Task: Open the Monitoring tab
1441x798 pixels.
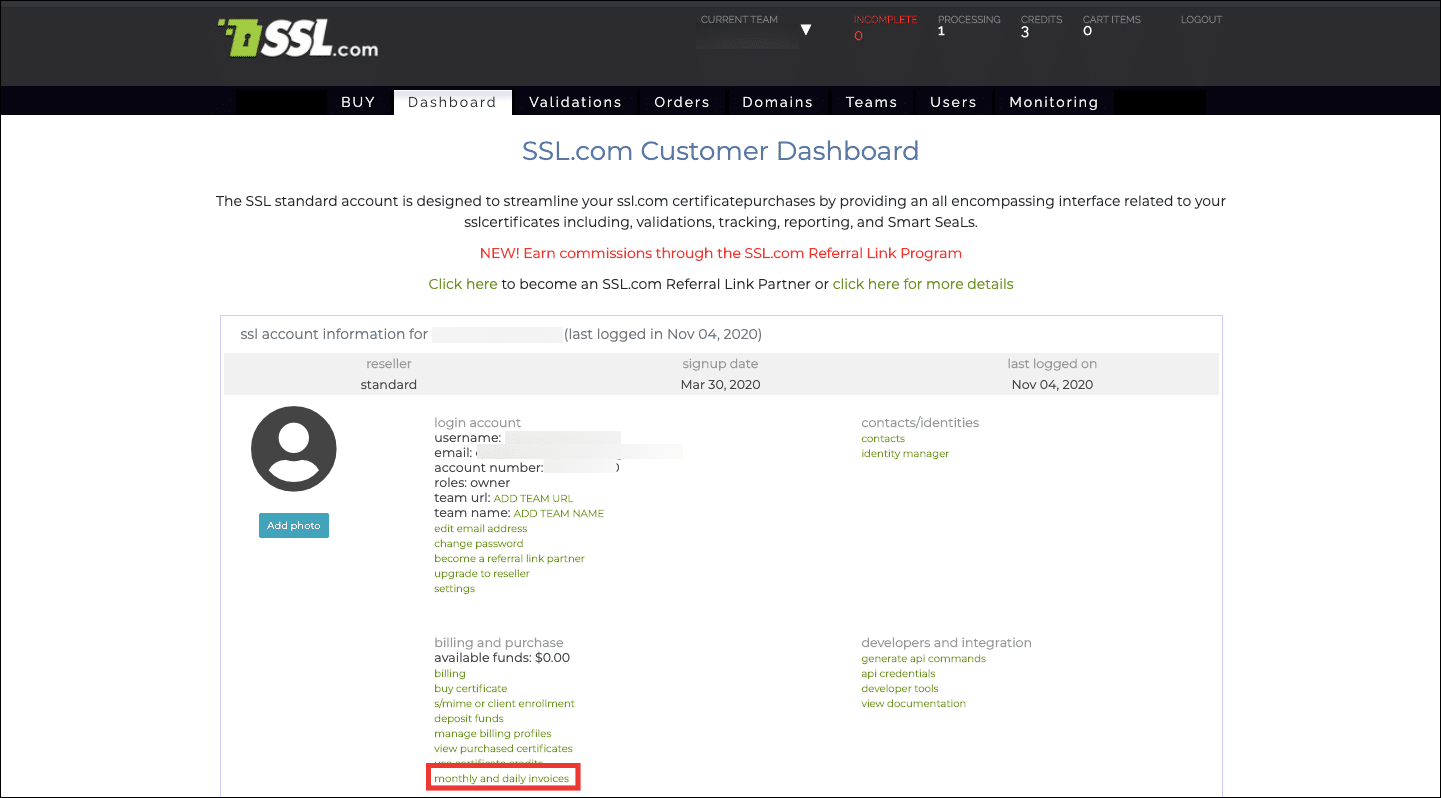Action: tap(1053, 102)
